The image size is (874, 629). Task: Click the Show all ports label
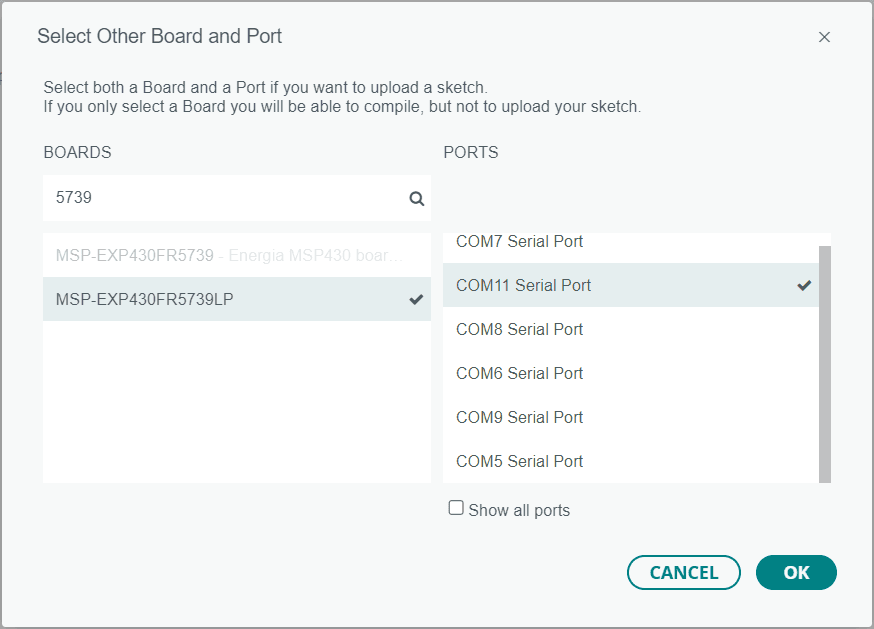tap(519, 510)
